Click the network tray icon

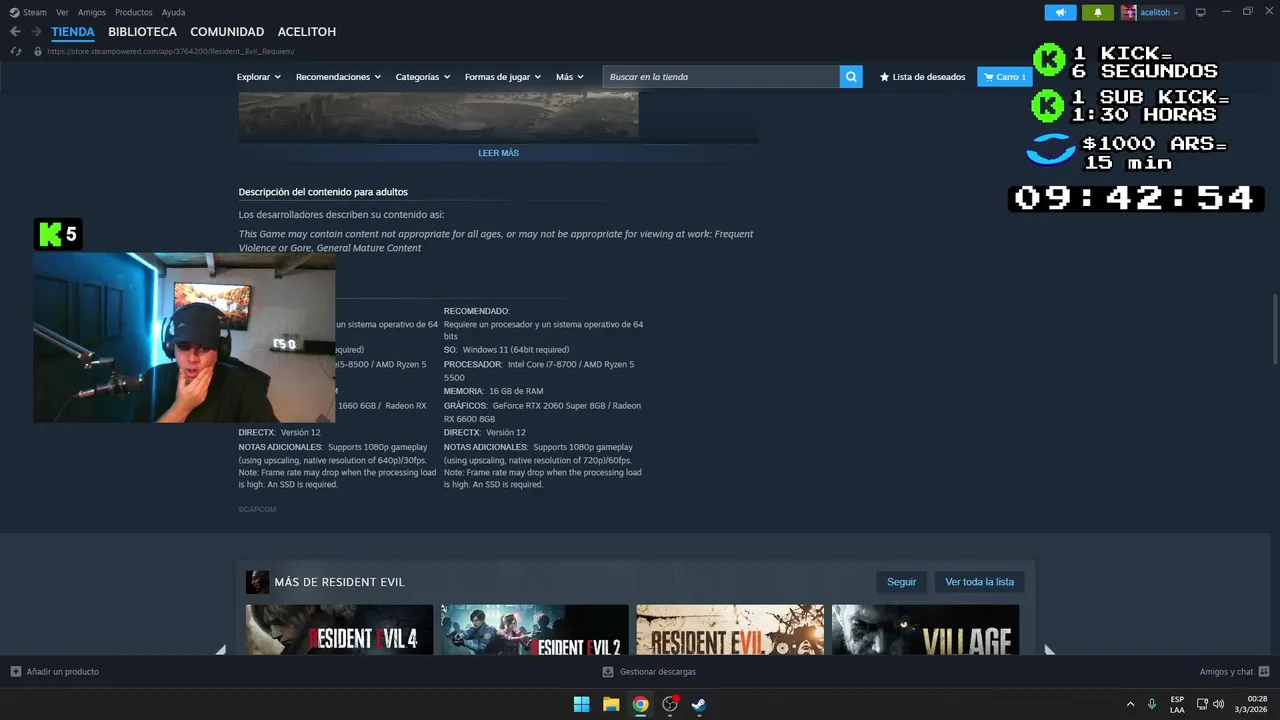pos(1202,704)
